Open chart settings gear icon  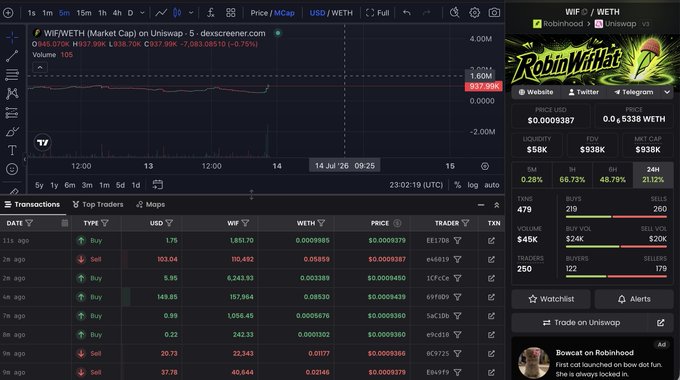[474, 13]
